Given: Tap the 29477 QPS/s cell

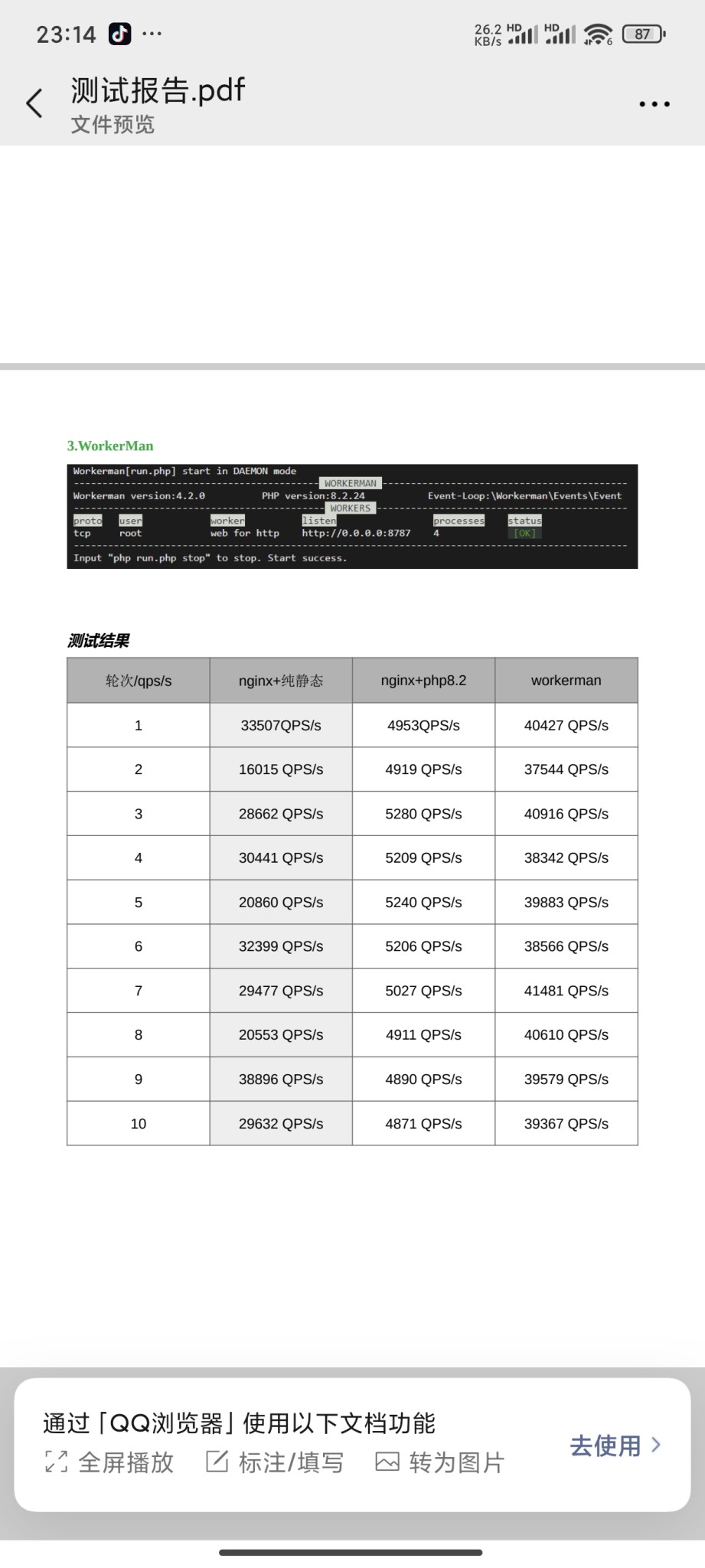Looking at the screenshot, I should 281,991.
